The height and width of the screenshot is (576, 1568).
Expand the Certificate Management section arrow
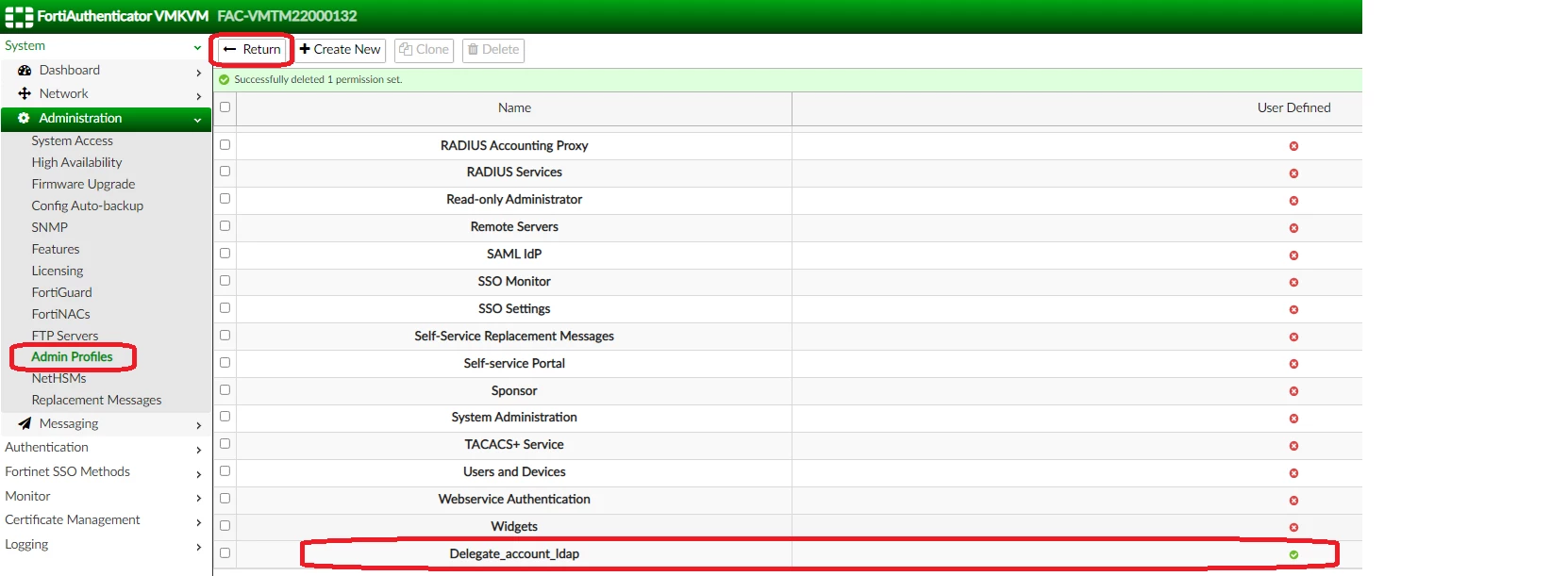[x=198, y=522]
